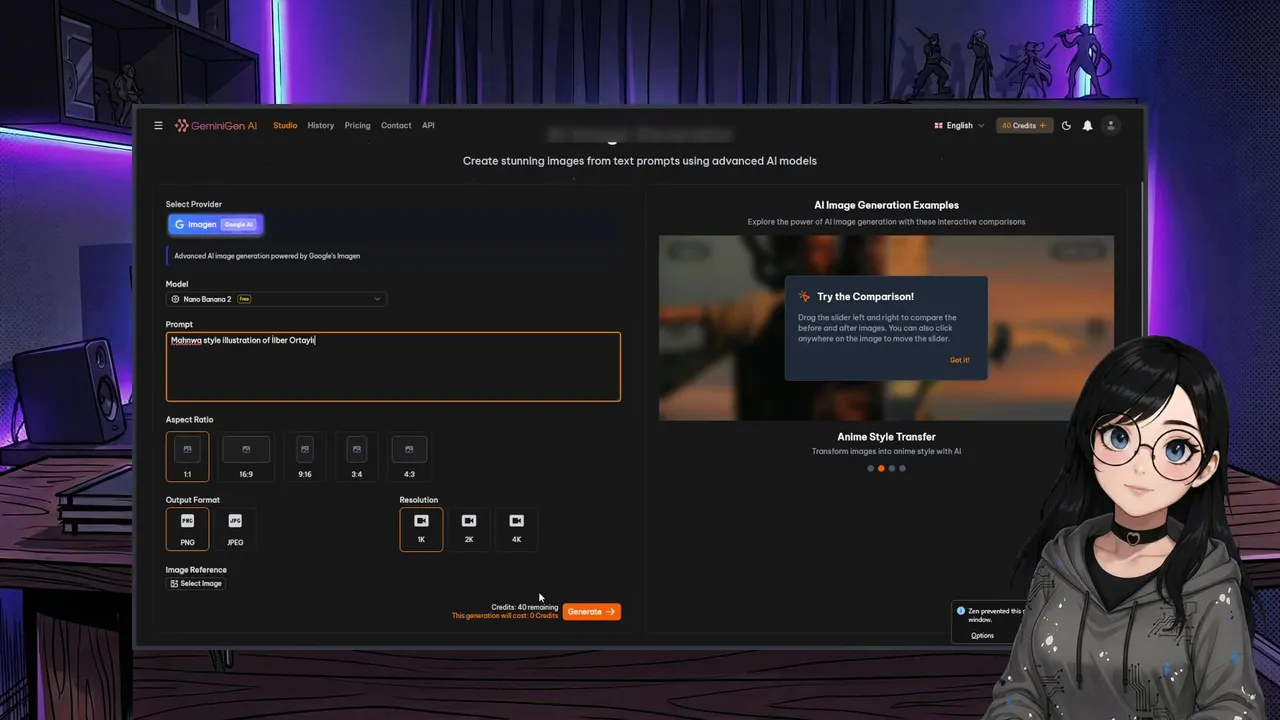Click the 'Try the Comparison!' title

[865, 297]
